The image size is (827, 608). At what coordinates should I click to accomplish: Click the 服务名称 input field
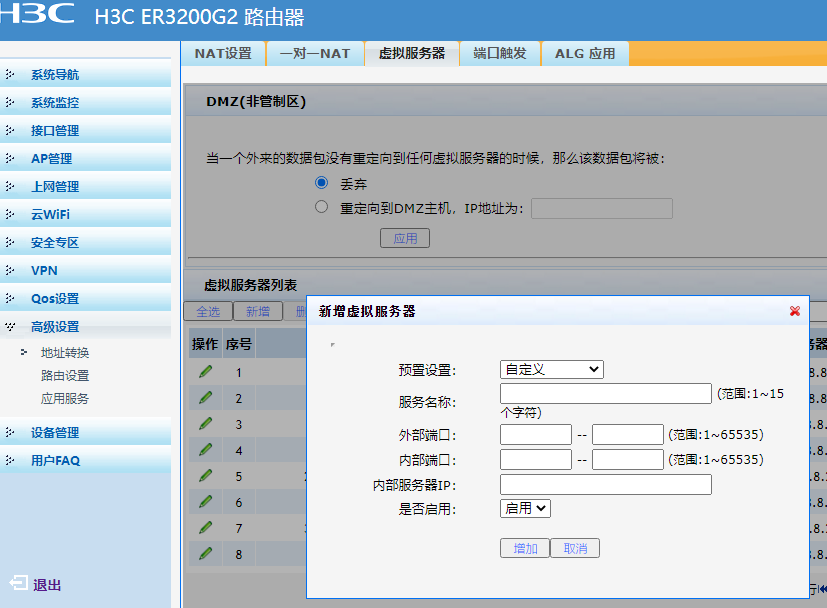[x=605, y=393]
